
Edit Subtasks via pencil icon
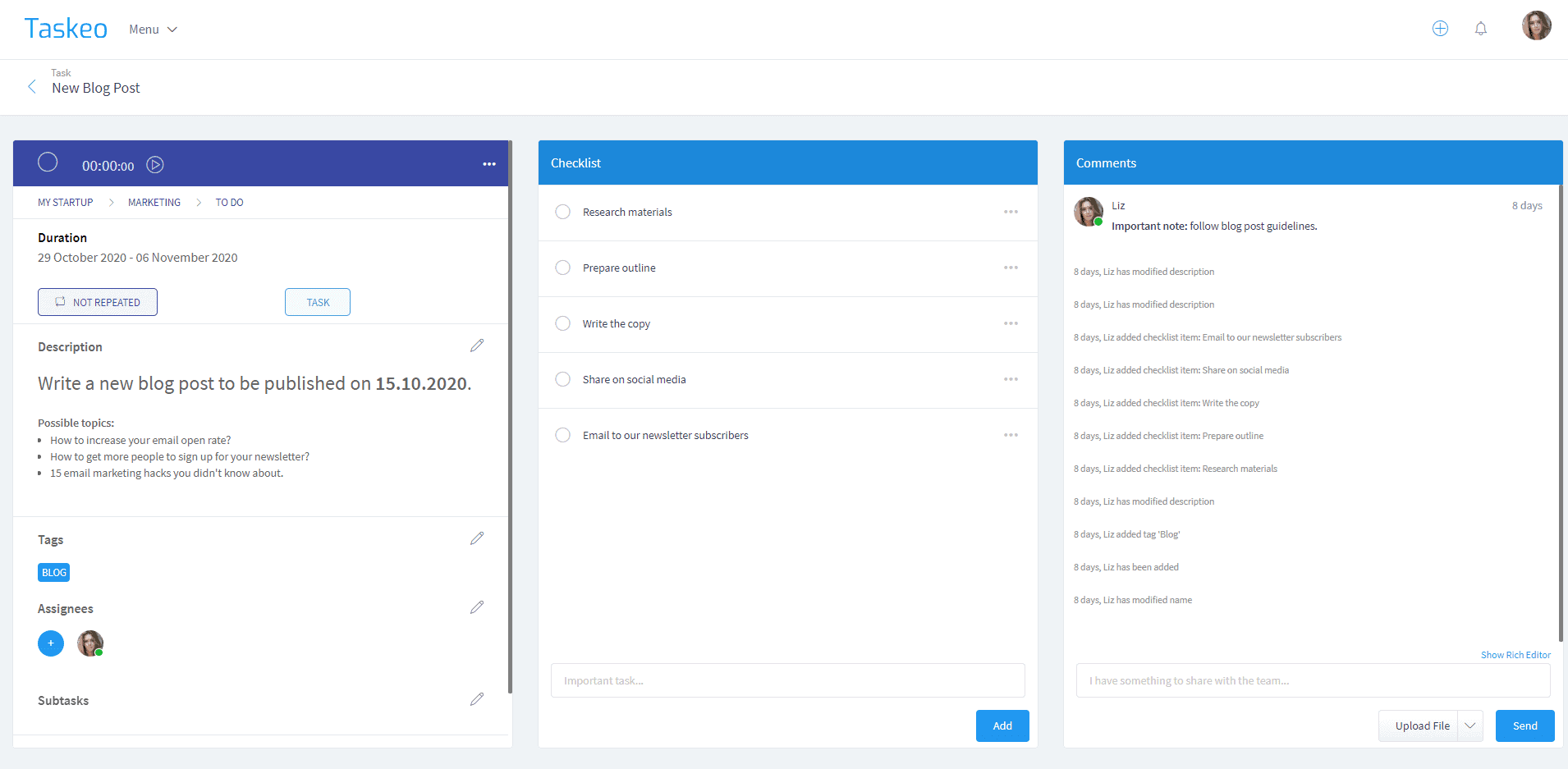point(477,699)
